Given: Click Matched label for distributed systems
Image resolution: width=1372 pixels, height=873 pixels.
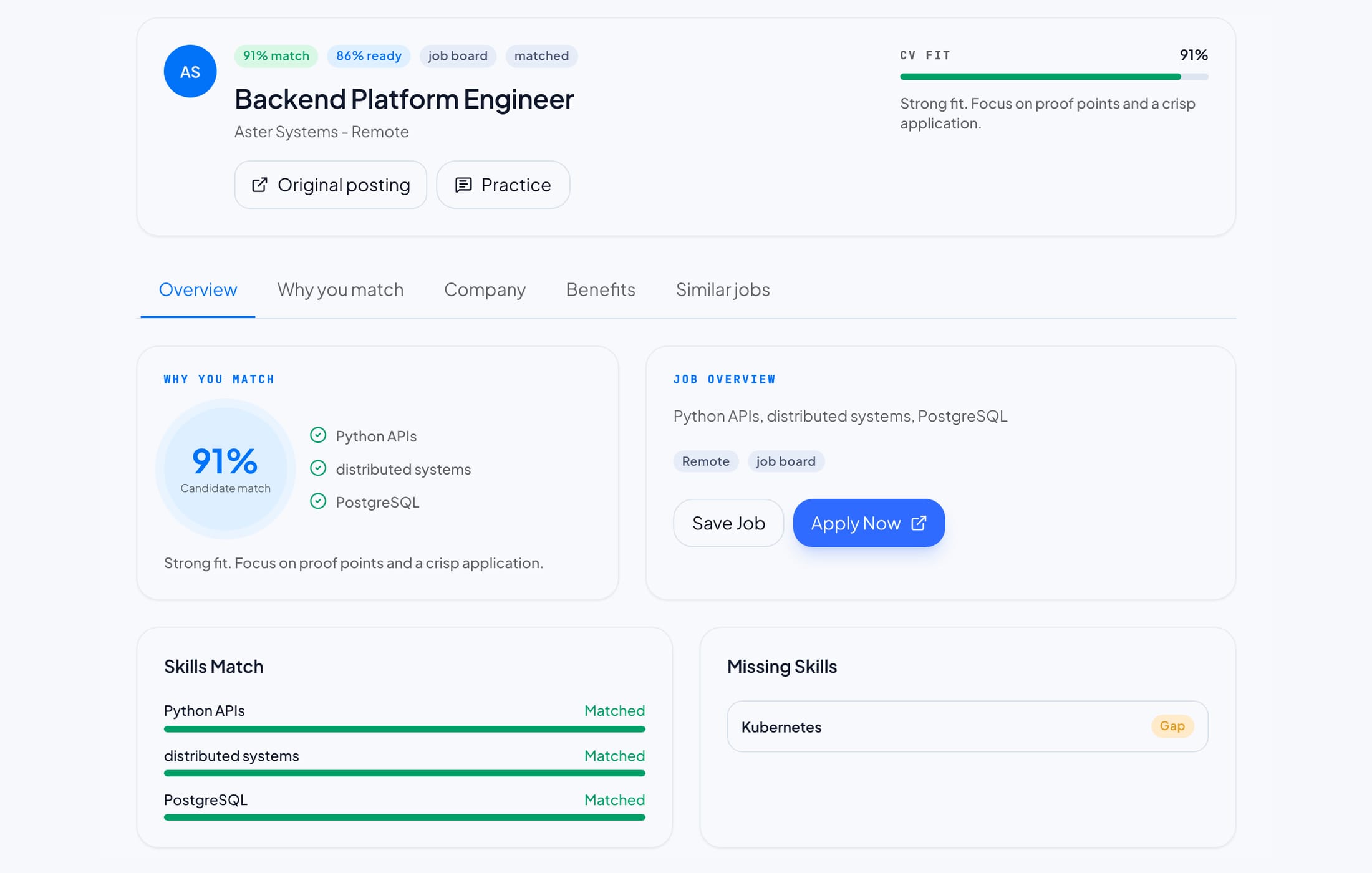Looking at the screenshot, I should [x=614, y=756].
